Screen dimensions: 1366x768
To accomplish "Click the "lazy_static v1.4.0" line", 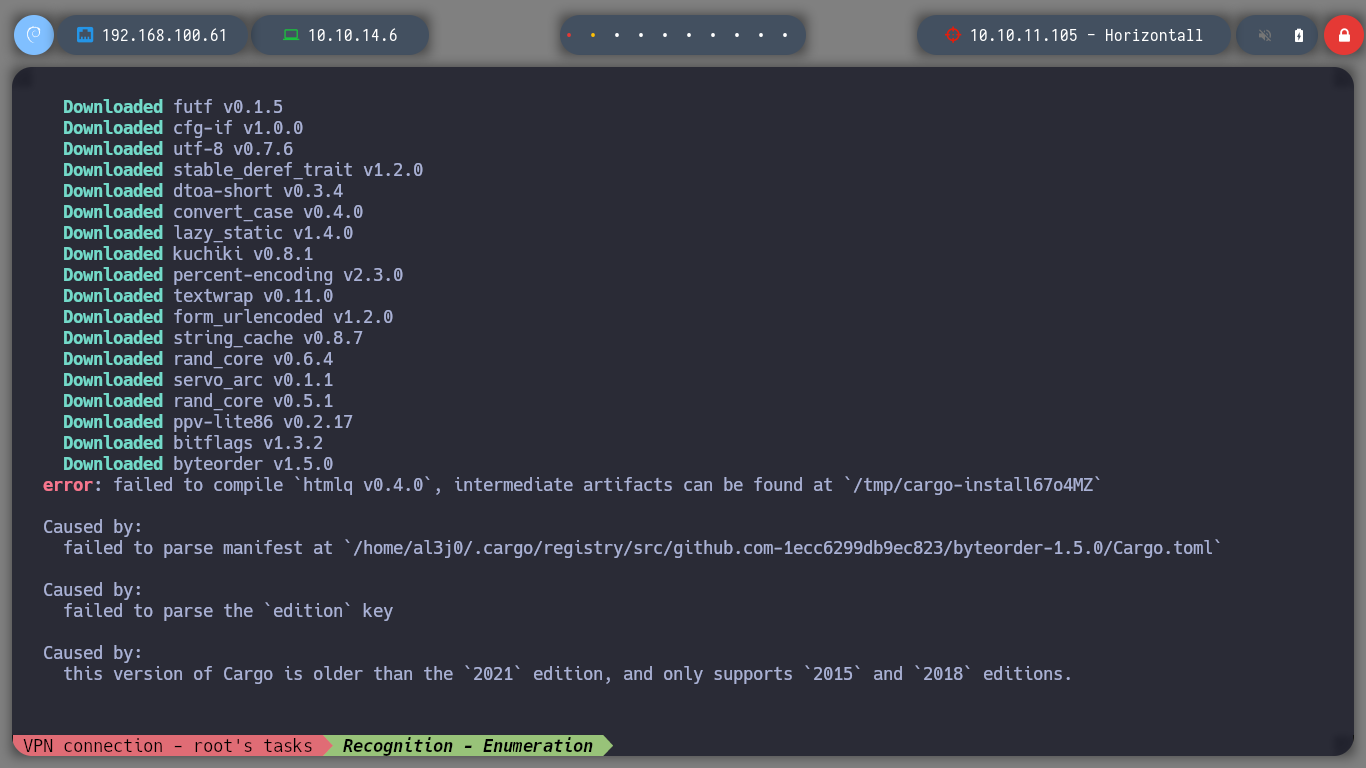I will click(x=263, y=233).
